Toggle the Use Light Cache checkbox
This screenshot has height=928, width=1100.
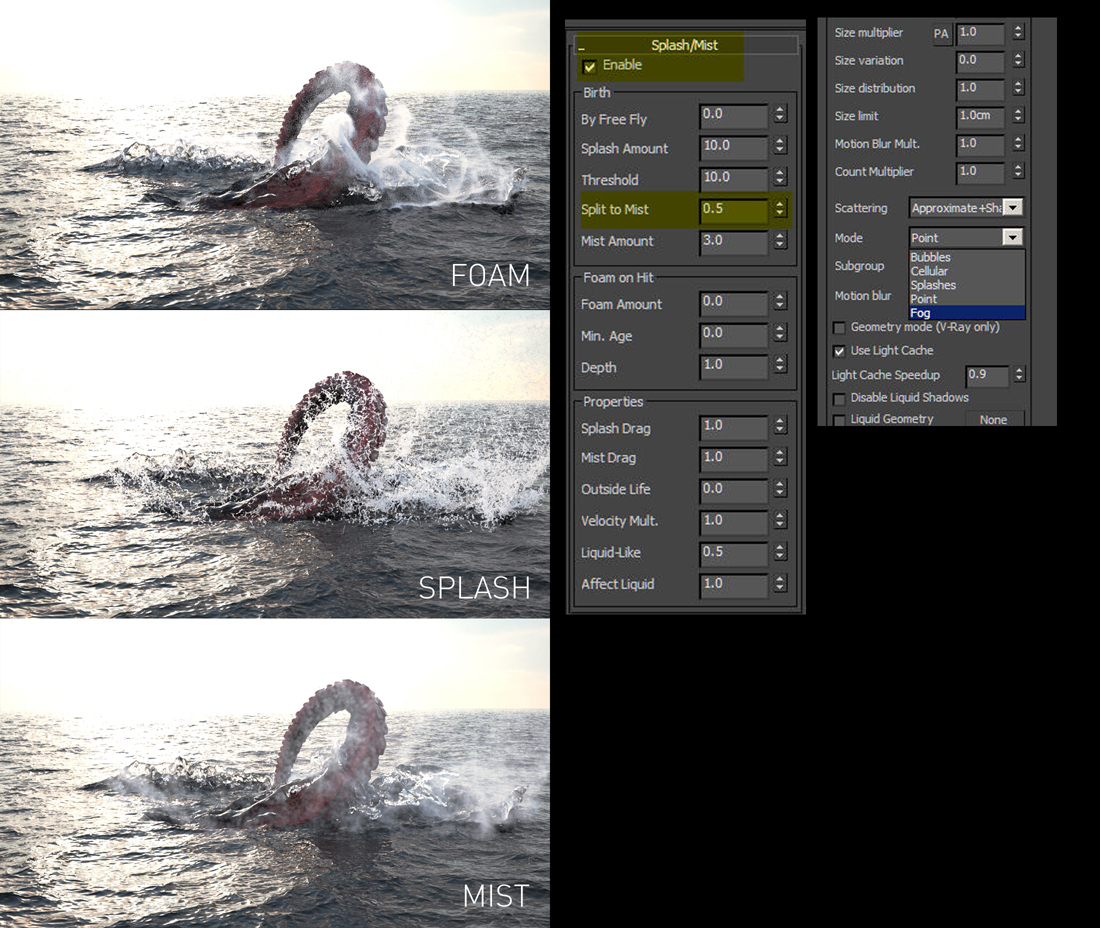pyautogui.click(x=840, y=351)
